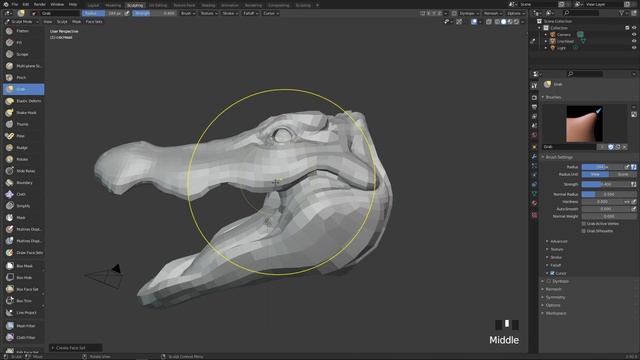Open the Stroke dropdown in header
Image resolution: width=640 pixels, height=360 pixels.
point(230,13)
